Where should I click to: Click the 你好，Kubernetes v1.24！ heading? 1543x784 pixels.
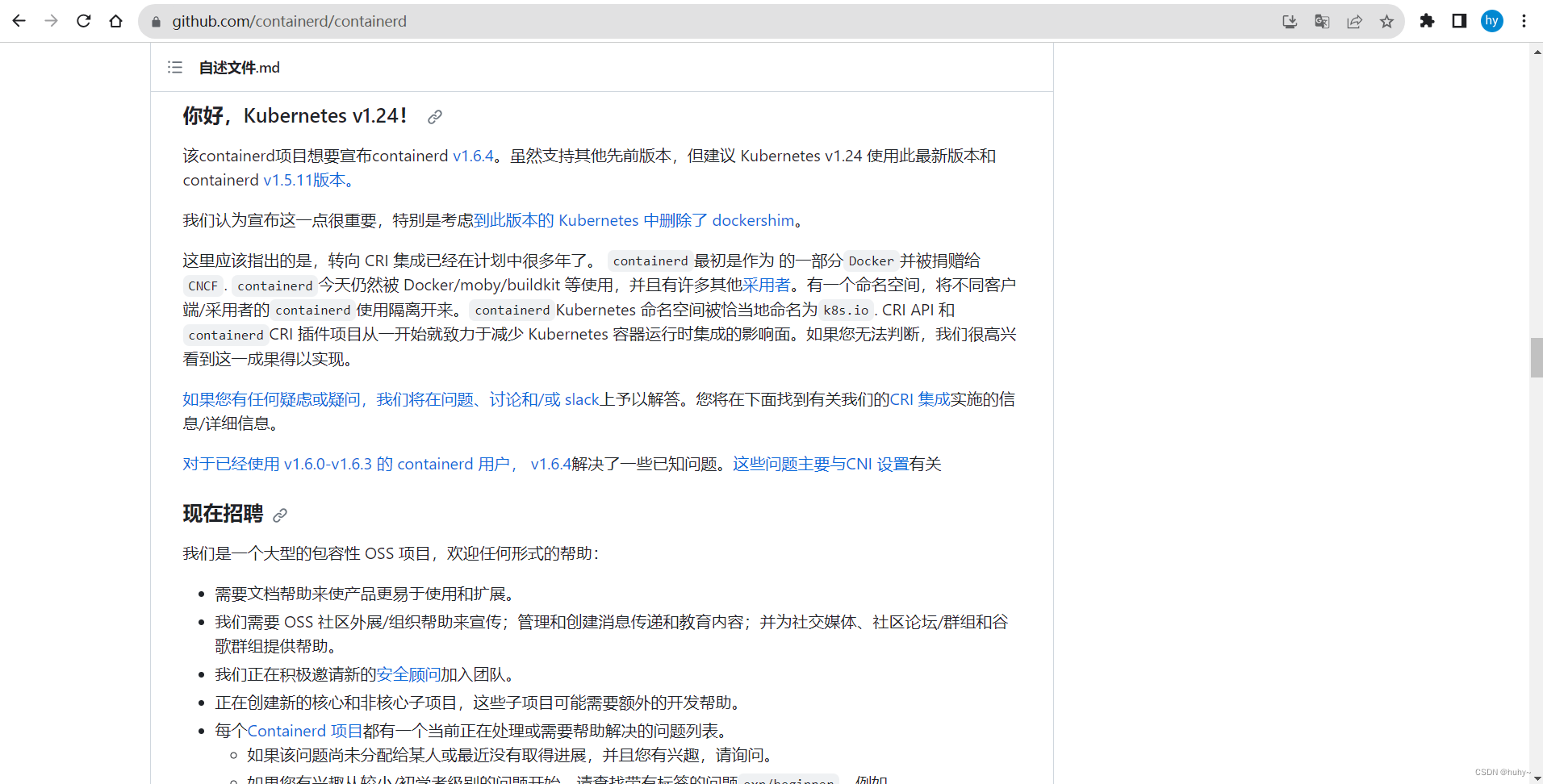coord(295,116)
